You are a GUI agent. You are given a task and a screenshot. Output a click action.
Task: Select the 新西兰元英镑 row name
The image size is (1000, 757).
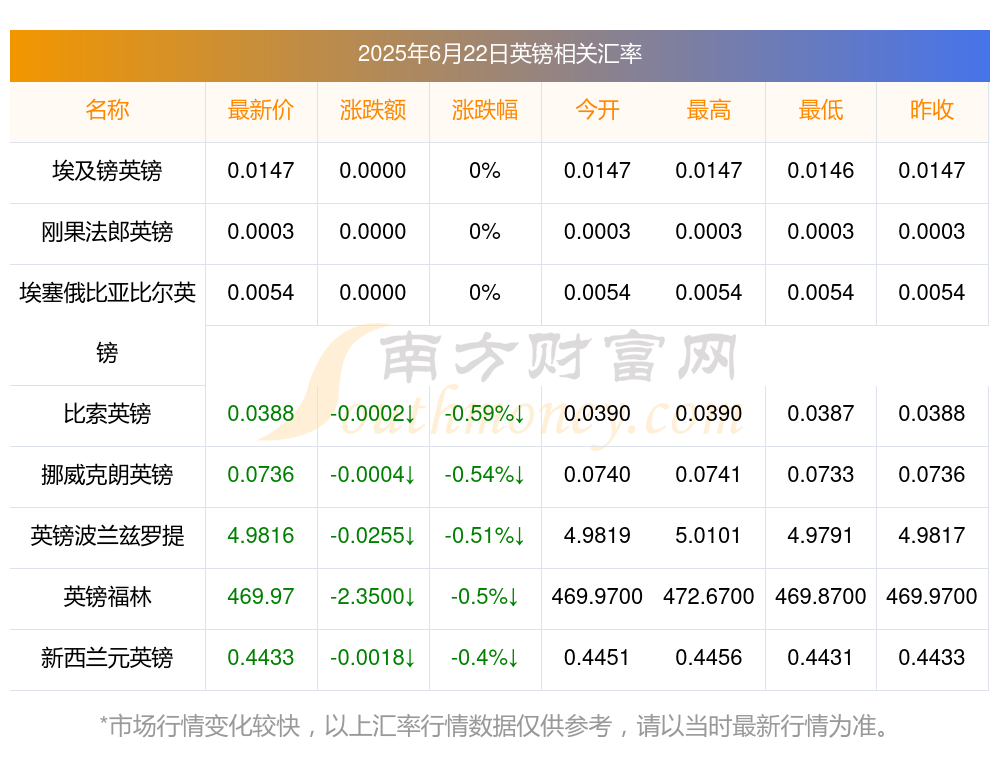pyautogui.click(x=107, y=658)
